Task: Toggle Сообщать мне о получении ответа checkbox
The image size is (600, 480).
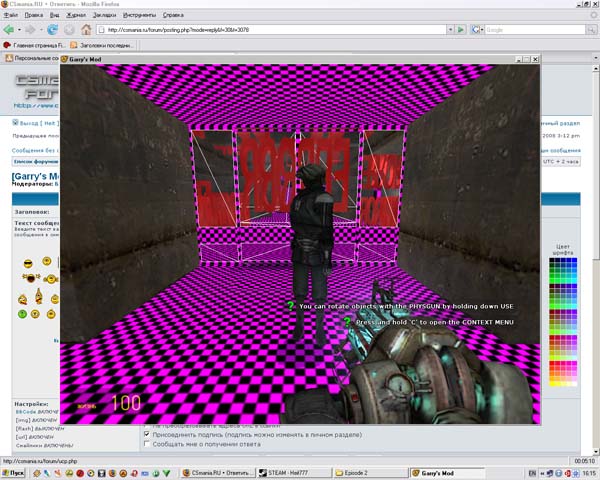Action: point(147,444)
